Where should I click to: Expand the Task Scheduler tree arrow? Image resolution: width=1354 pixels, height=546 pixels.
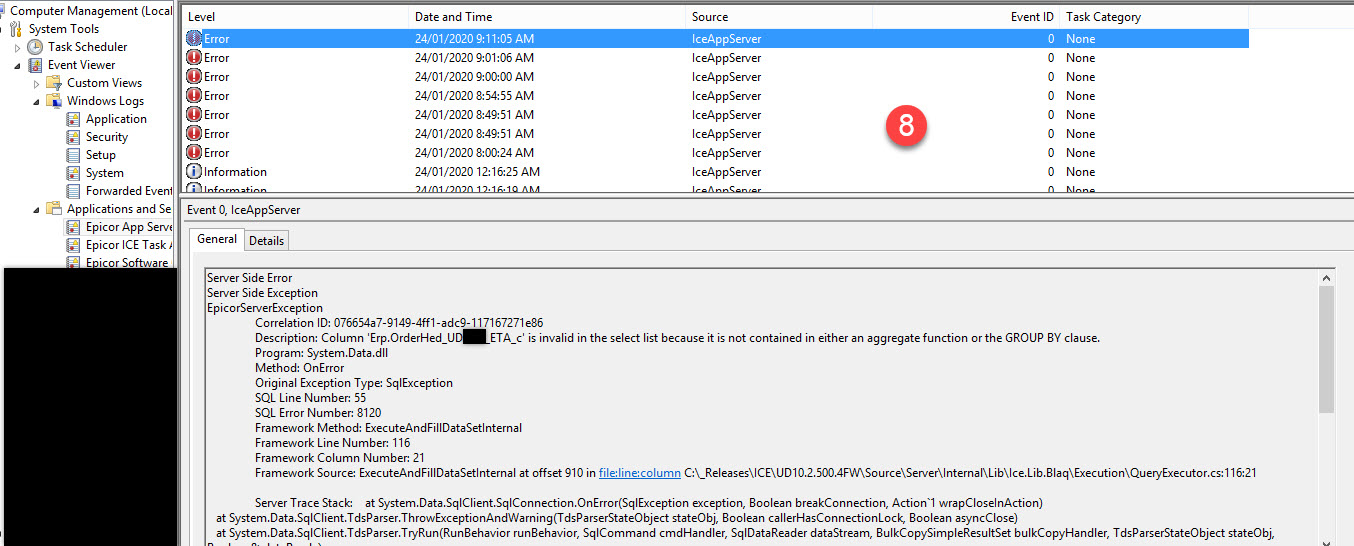coord(18,47)
